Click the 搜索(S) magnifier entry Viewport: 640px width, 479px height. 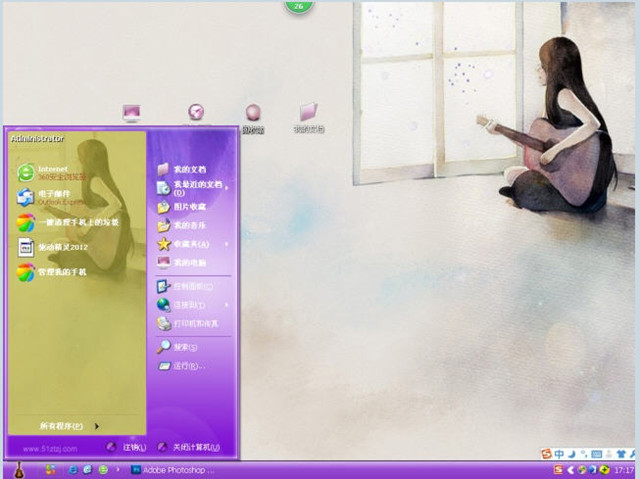click(178, 347)
